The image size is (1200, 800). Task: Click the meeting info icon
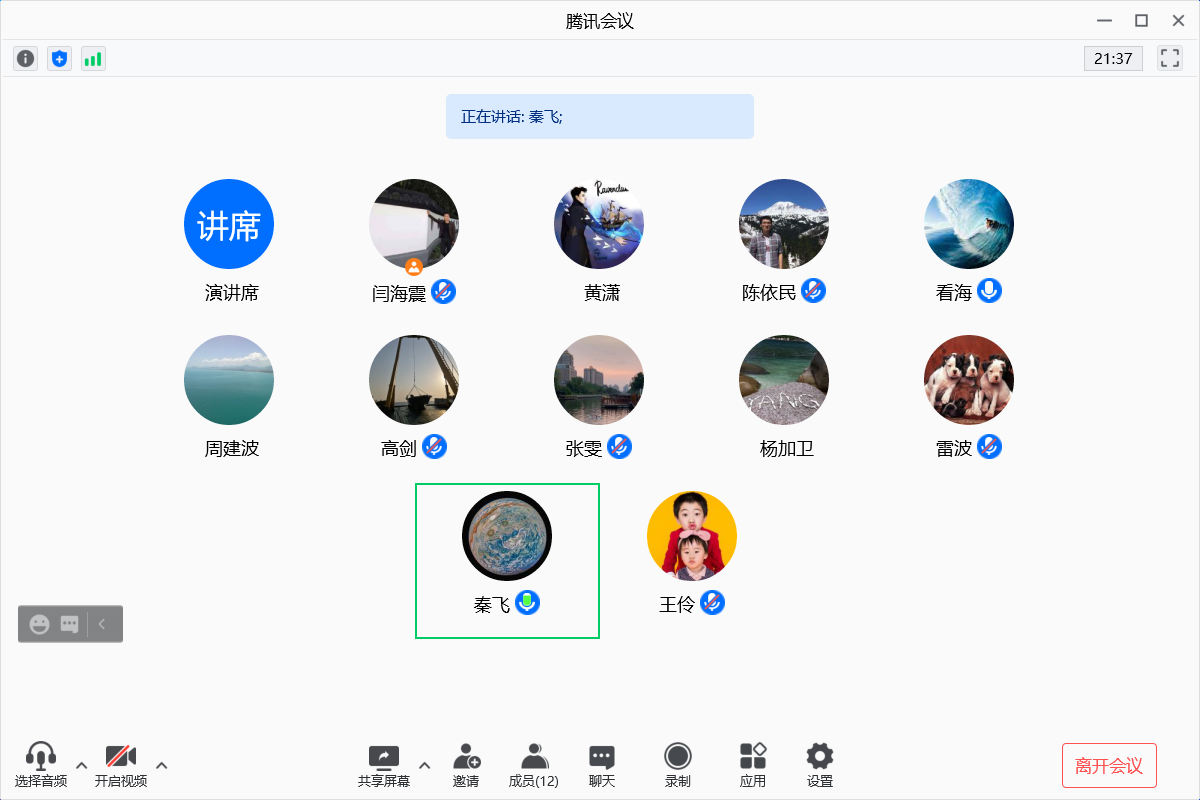pyautogui.click(x=26, y=59)
